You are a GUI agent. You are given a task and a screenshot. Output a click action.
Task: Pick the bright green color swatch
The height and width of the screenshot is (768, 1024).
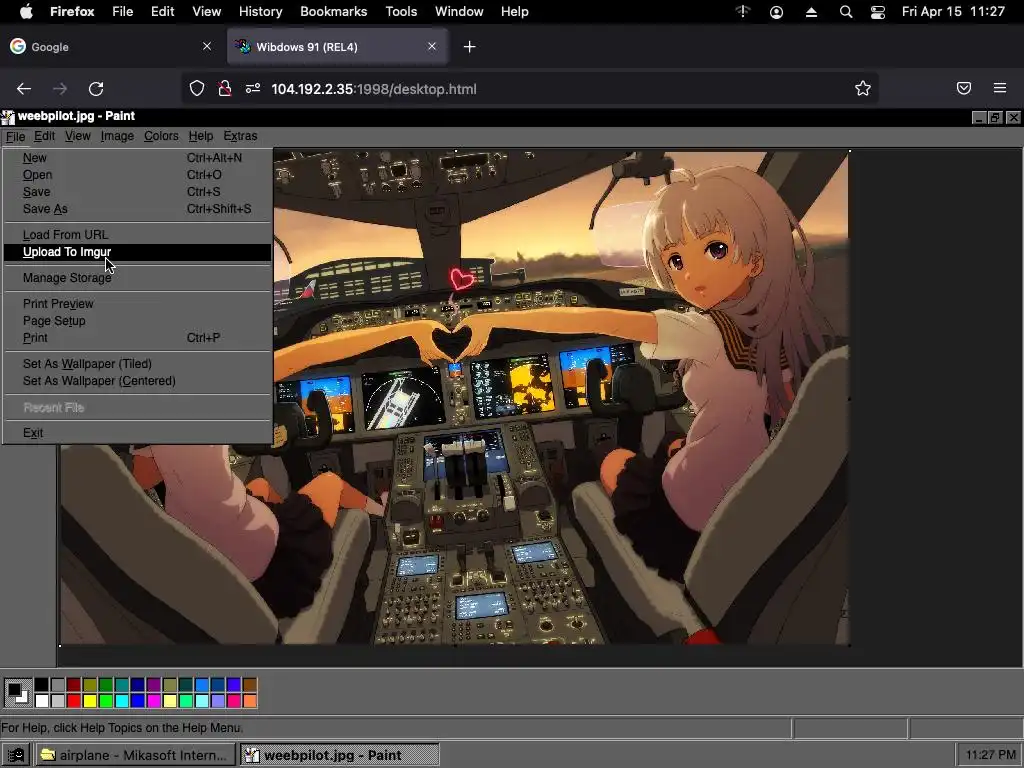[105, 701]
